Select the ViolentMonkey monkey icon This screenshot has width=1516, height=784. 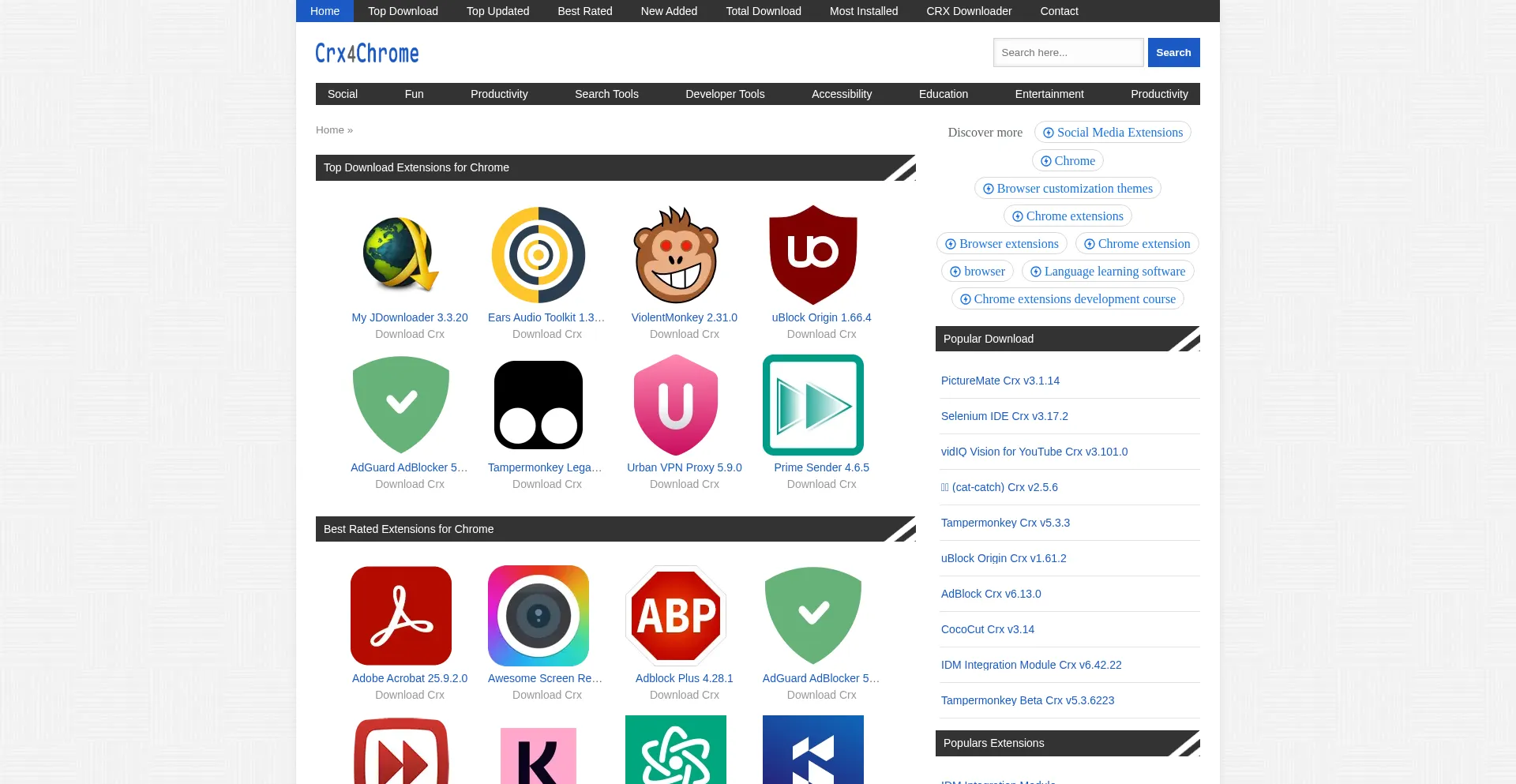click(676, 255)
